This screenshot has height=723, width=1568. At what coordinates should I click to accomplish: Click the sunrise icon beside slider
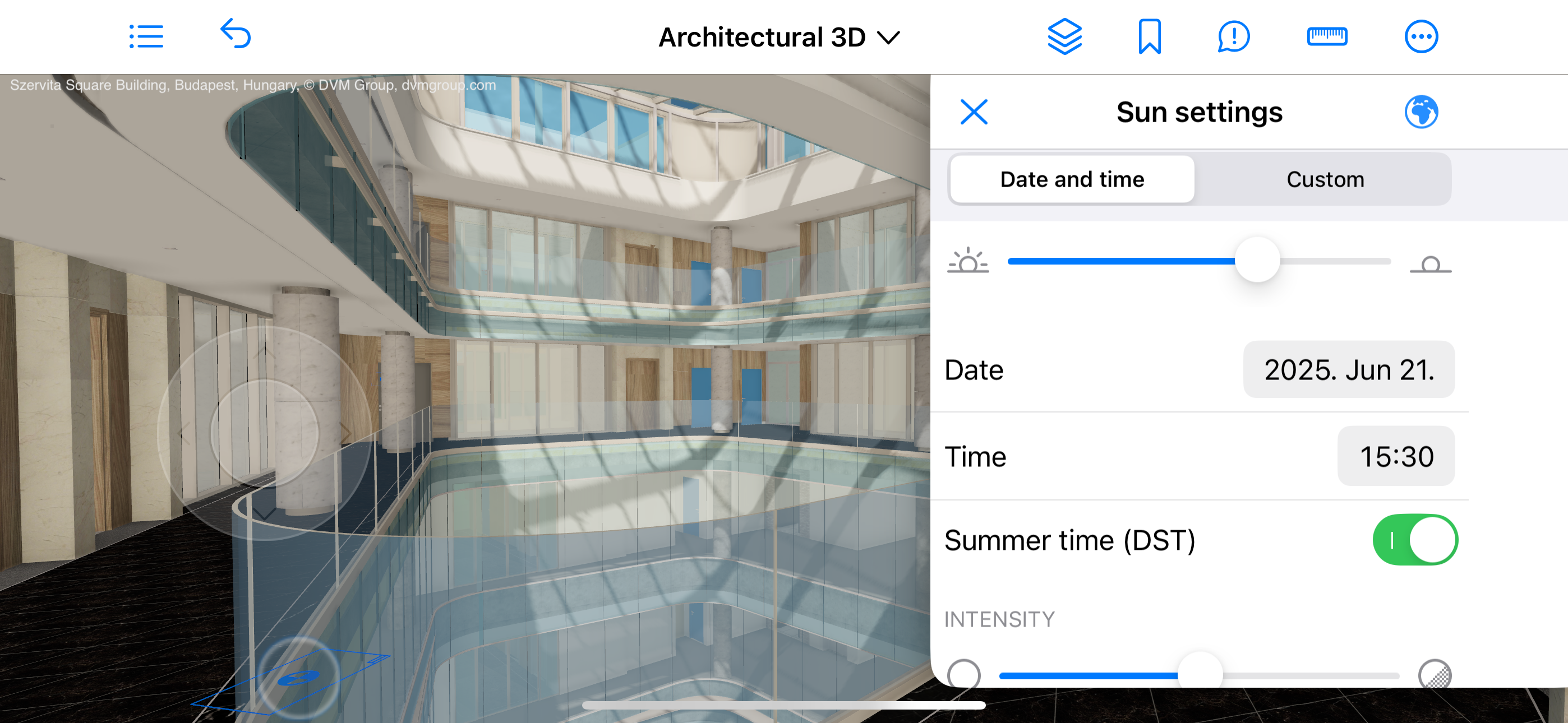point(968,261)
